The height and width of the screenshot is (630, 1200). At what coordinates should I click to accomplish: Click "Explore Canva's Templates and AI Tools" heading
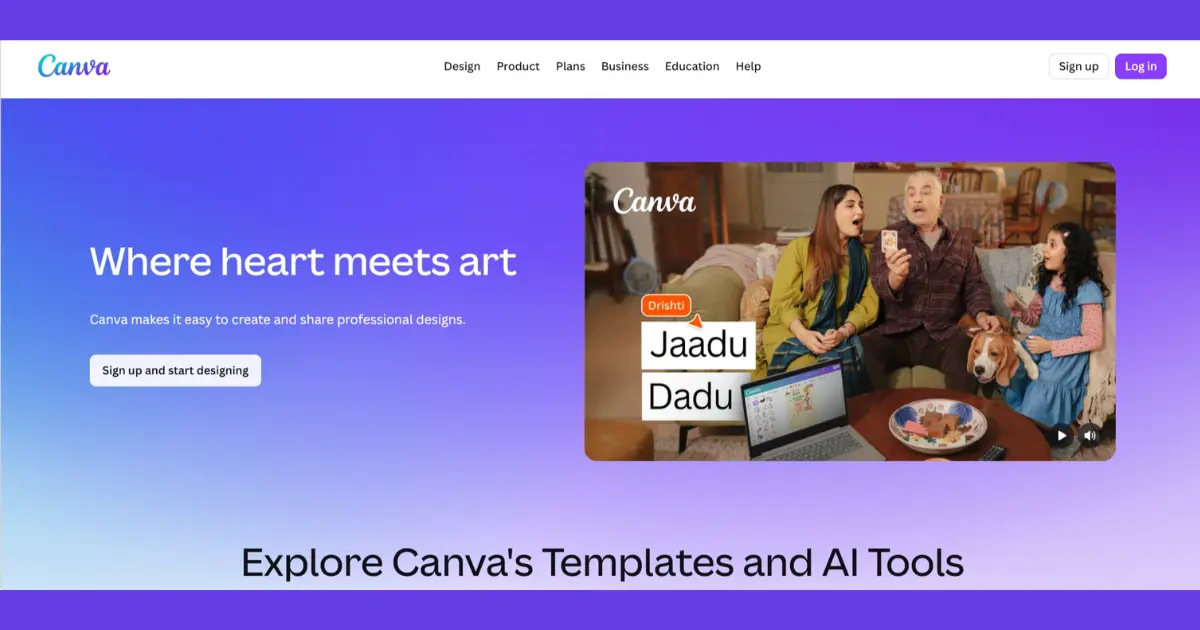600,563
